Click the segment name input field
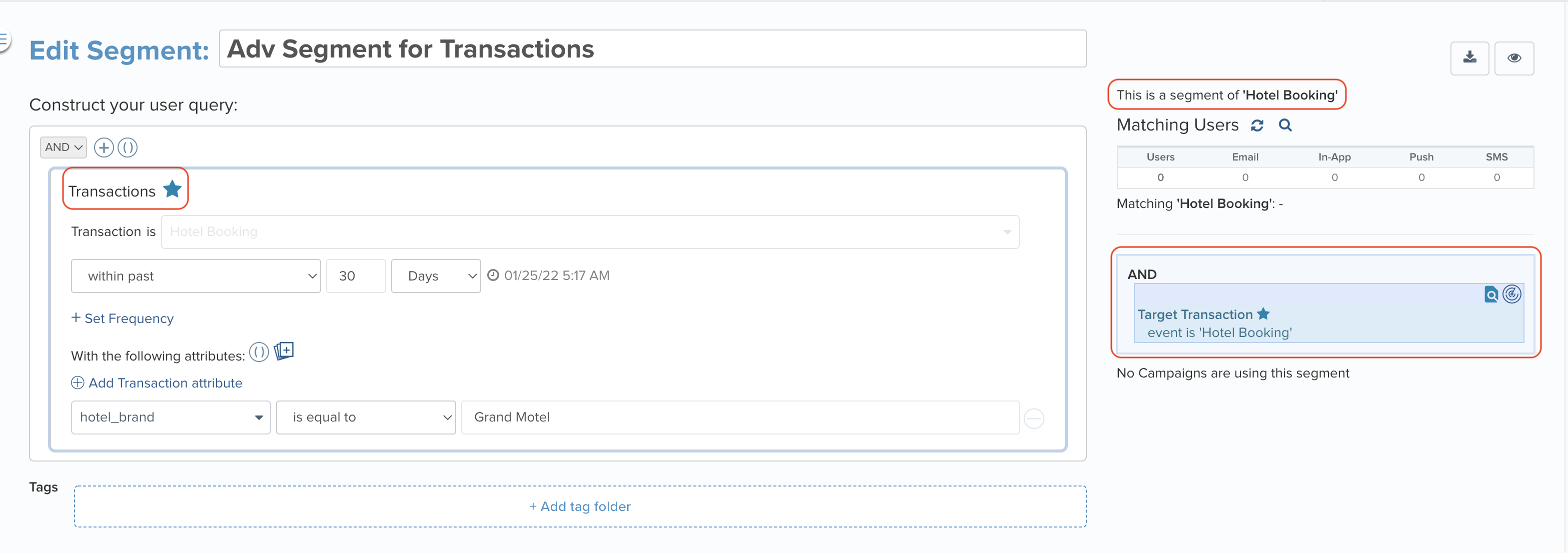Viewport: 1568px width, 553px height. pos(653,48)
